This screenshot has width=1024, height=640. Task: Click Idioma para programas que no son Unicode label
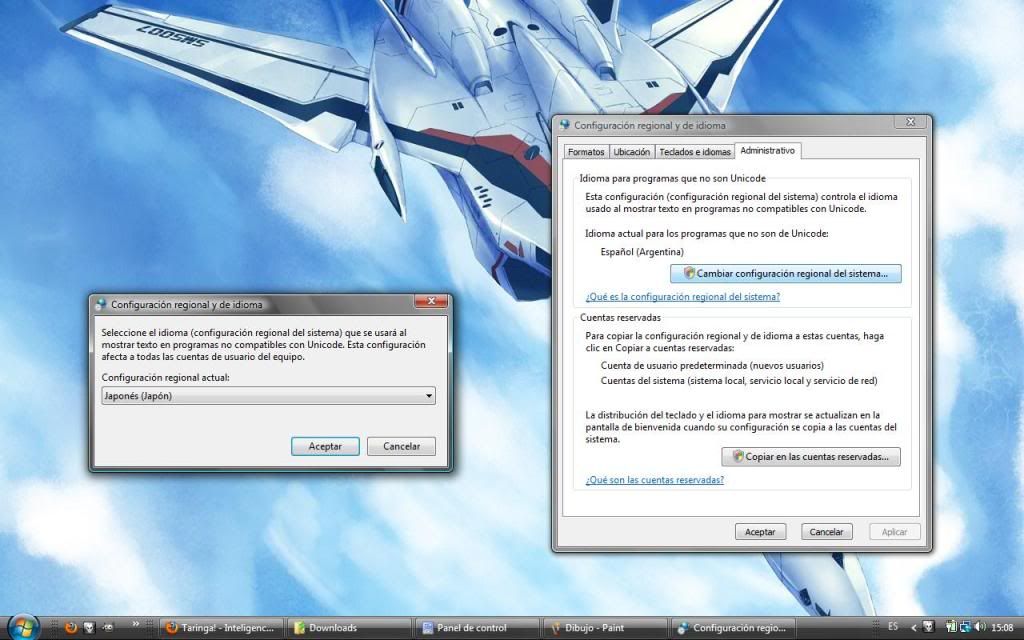click(673, 178)
